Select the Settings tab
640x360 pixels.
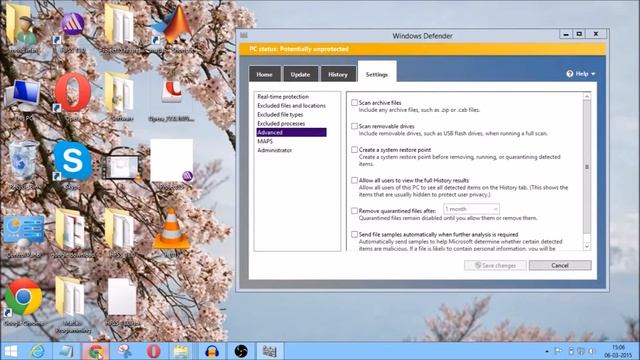pyautogui.click(x=377, y=73)
